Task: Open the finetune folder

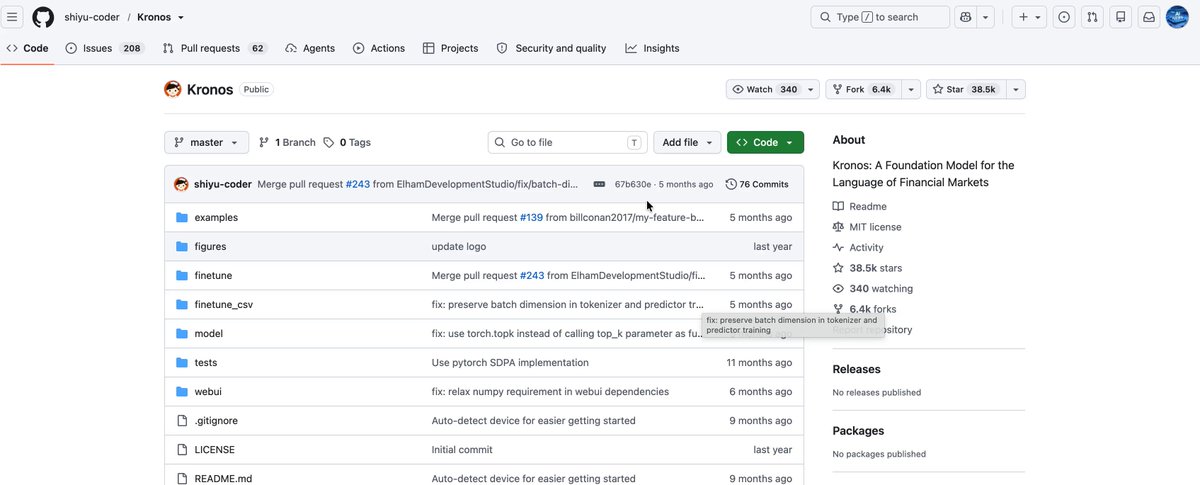Action: (213, 275)
